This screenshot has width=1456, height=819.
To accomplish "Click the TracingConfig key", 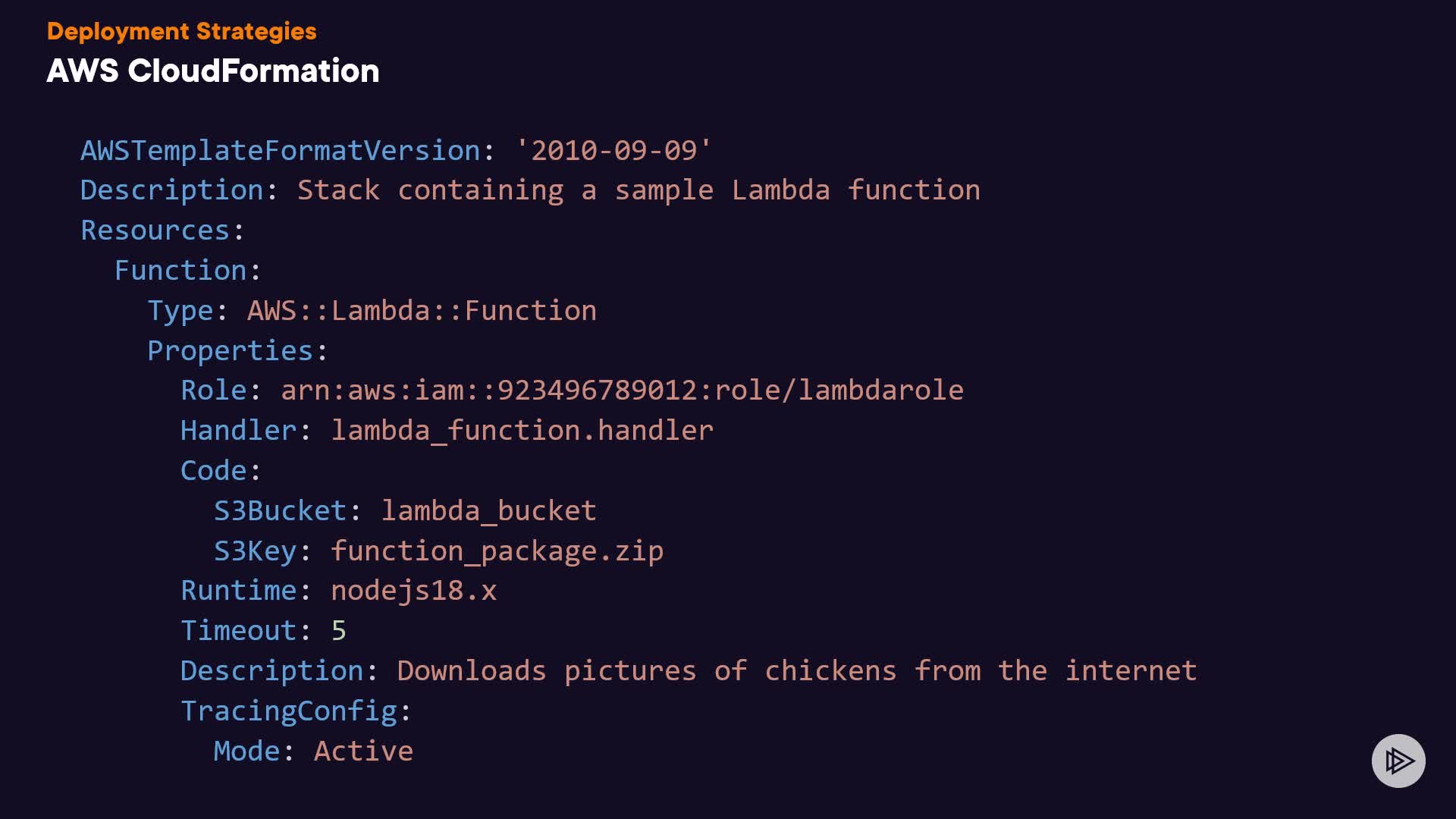I will coord(288,711).
